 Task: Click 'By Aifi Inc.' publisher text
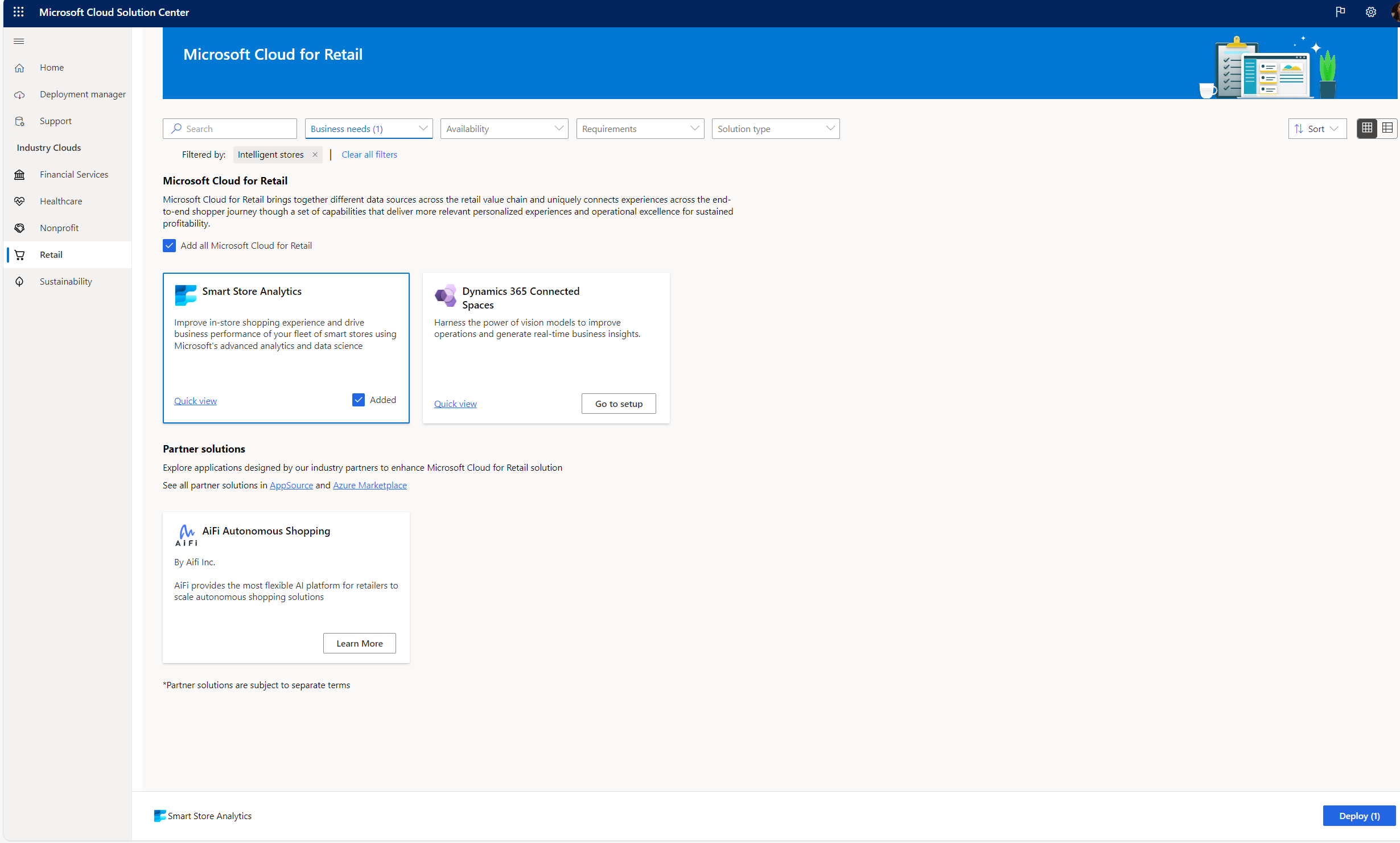pyautogui.click(x=195, y=562)
